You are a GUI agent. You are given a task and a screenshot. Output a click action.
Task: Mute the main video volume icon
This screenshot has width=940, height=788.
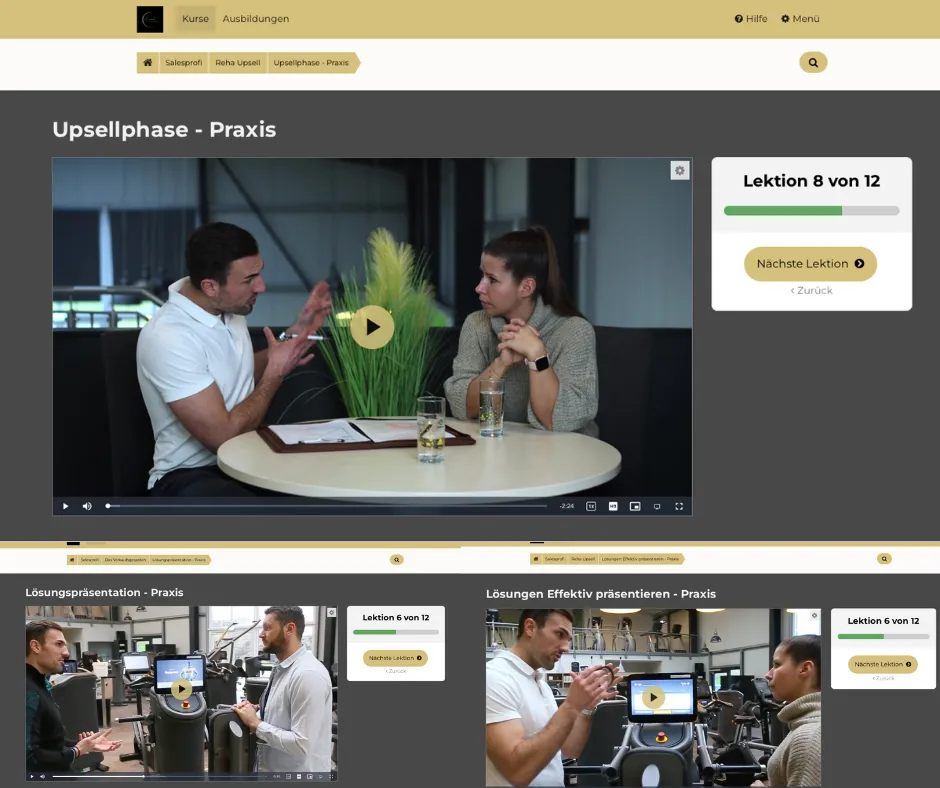click(87, 506)
